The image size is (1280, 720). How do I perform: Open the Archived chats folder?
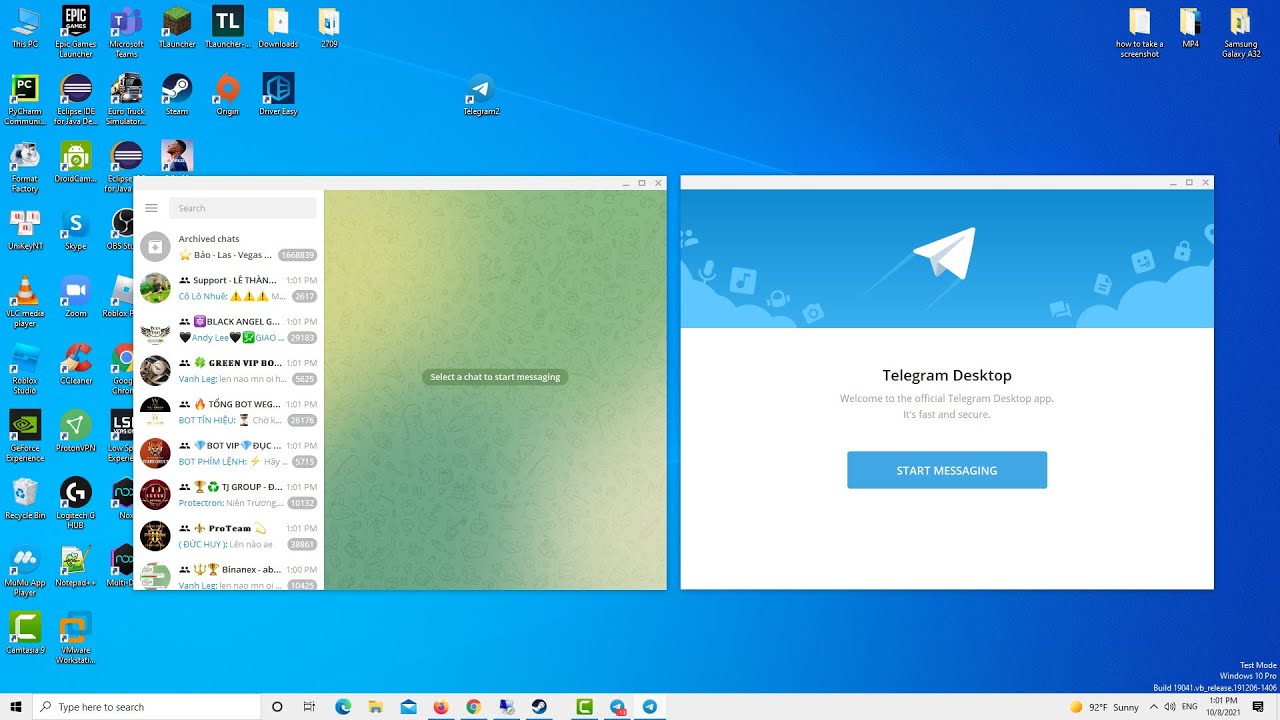[x=229, y=247]
